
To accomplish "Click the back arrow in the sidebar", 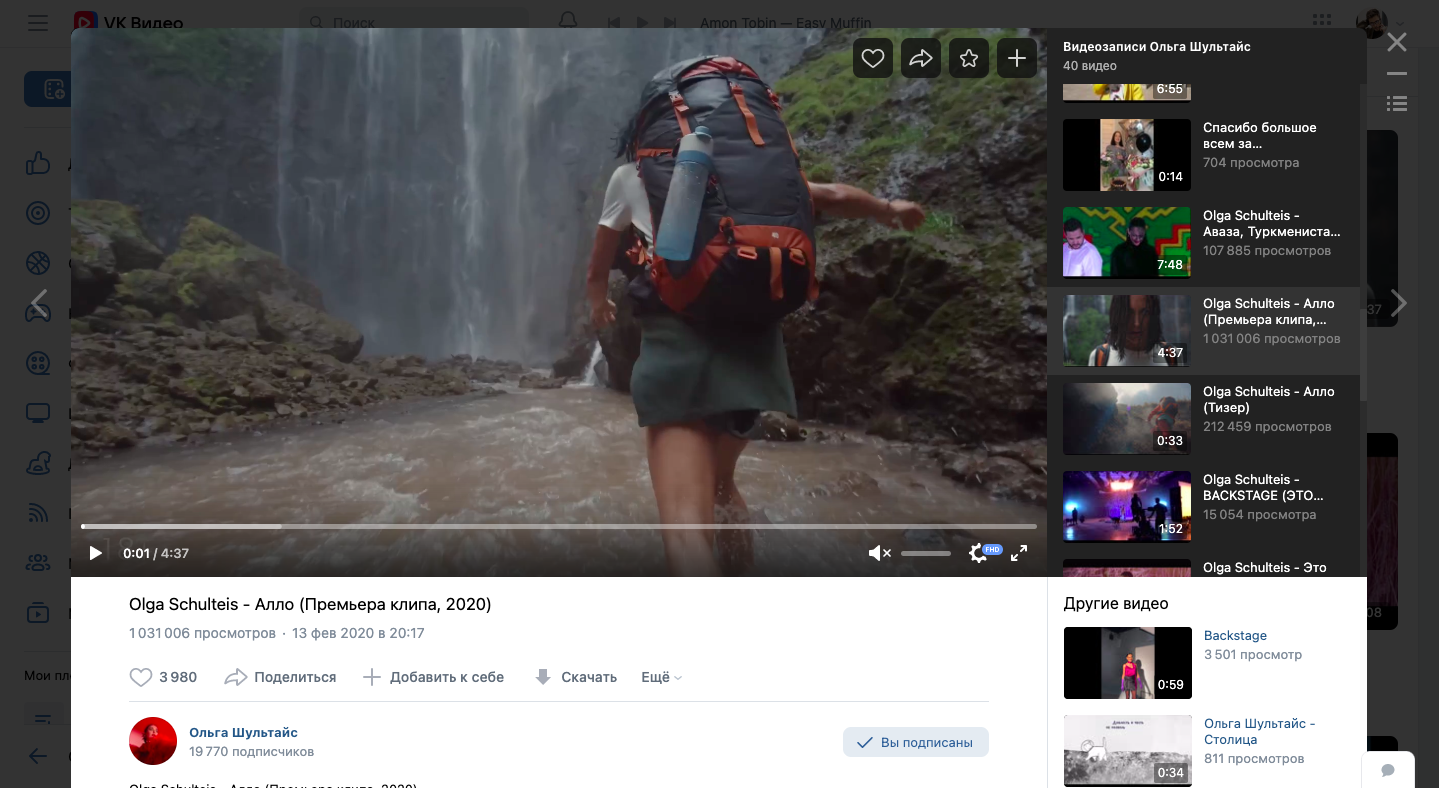I will (x=38, y=756).
